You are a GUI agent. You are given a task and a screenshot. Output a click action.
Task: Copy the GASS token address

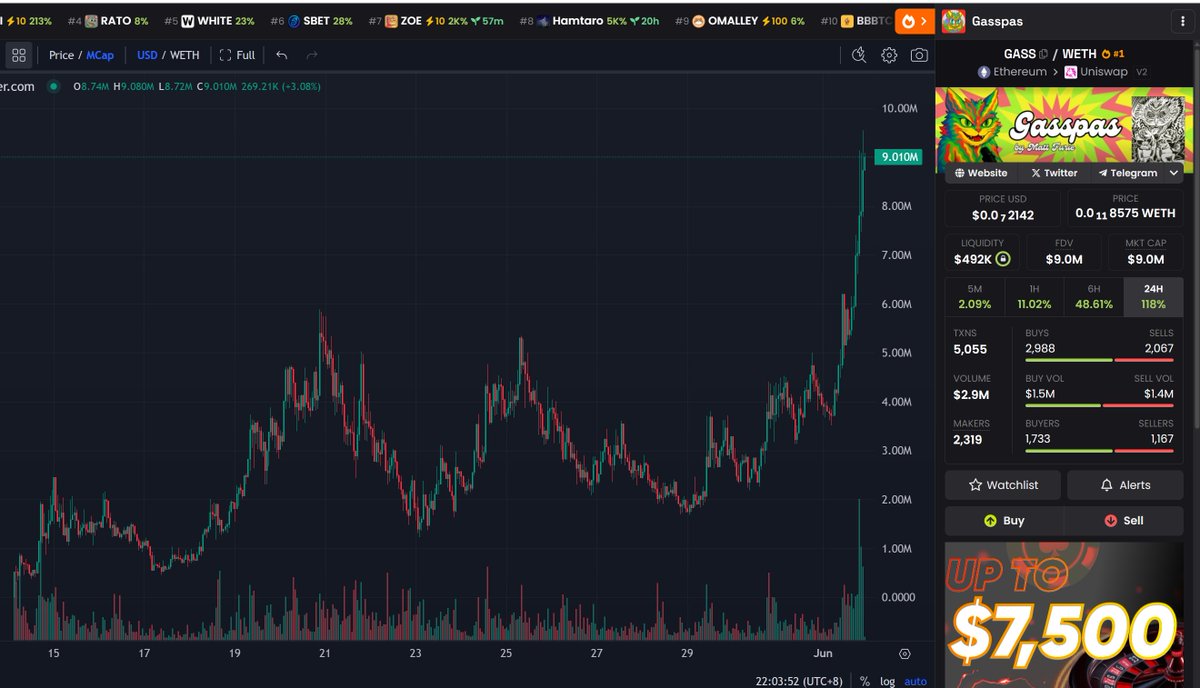(x=1043, y=54)
